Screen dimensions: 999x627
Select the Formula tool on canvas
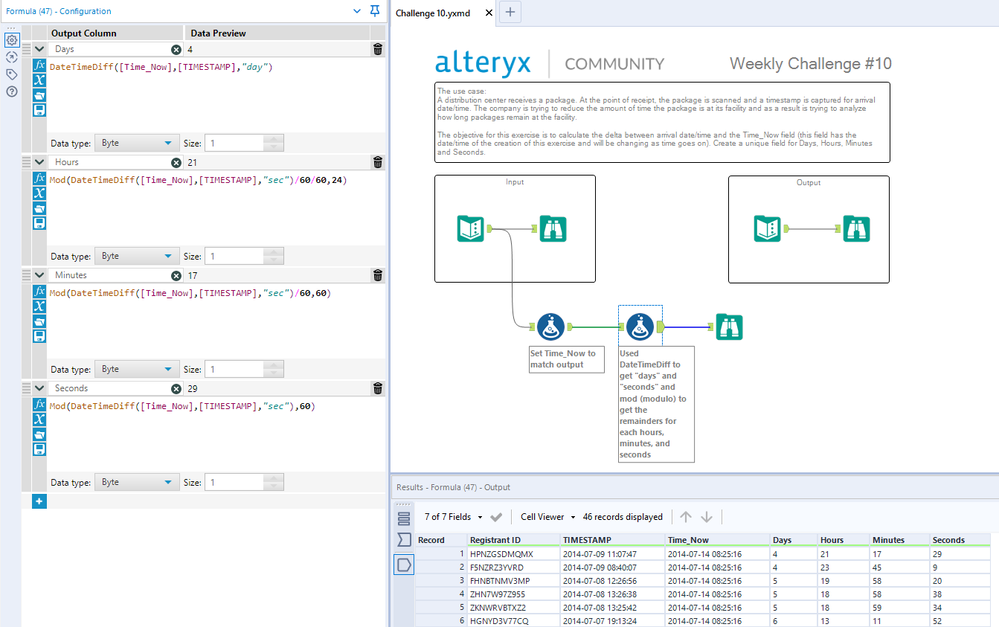[639, 326]
